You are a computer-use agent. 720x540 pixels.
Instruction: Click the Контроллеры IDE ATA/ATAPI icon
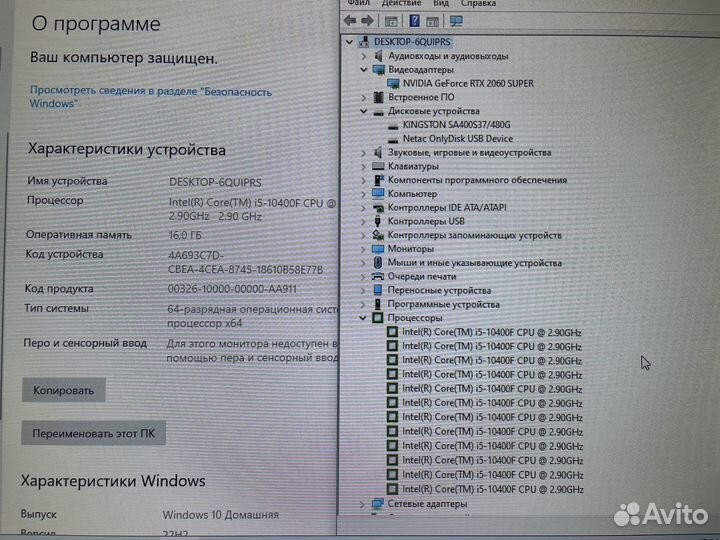click(378, 208)
